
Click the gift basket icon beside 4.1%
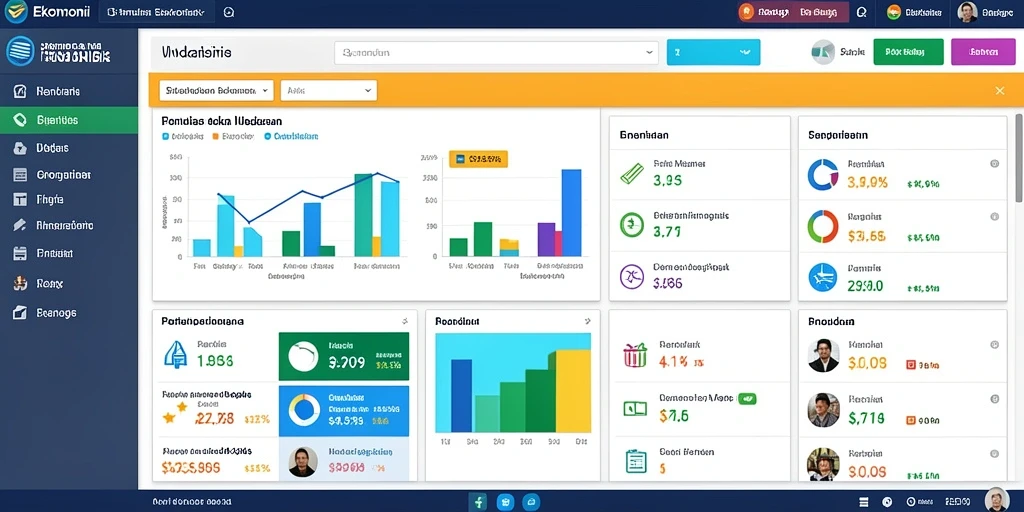[x=635, y=355]
